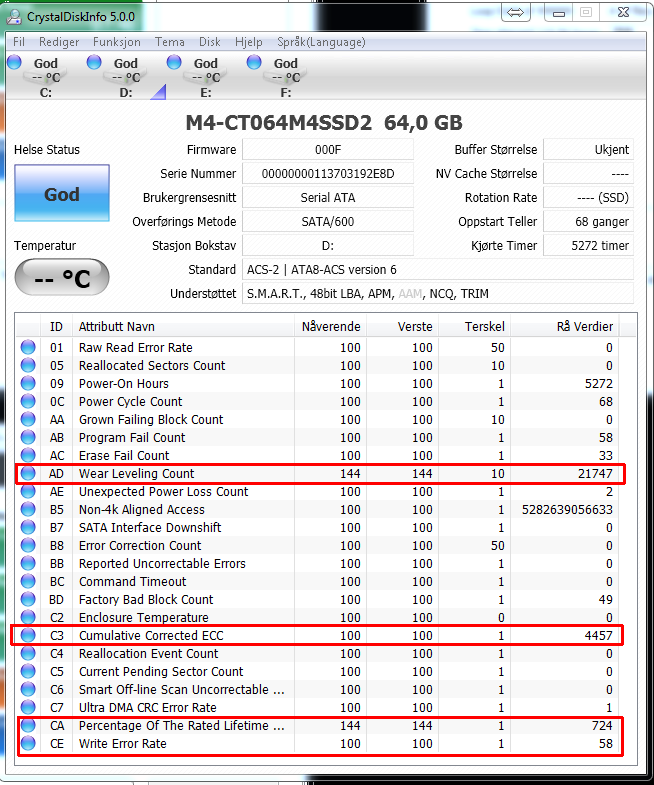The height and width of the screenshot is (785, 654).
Task: Click the Rotation Rate ---- (SSD) value
Action: [x=588, y=198]
